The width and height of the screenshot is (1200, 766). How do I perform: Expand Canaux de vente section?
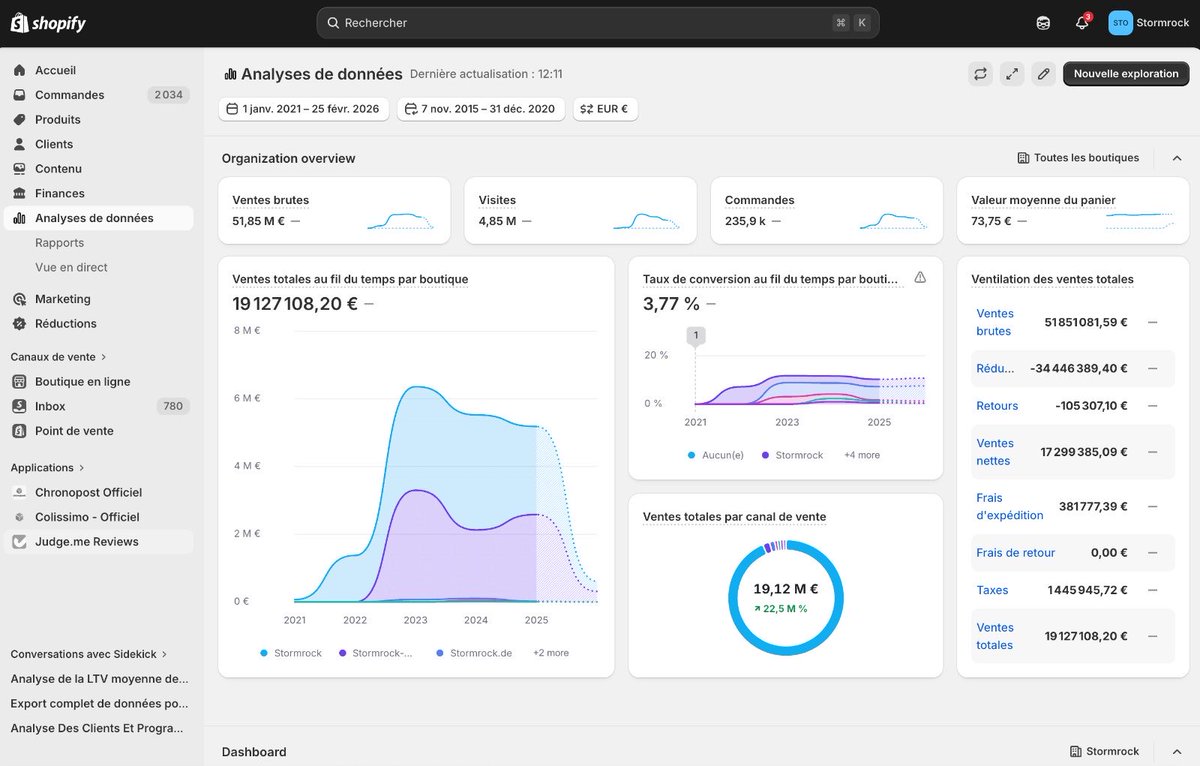pos(59,356)
